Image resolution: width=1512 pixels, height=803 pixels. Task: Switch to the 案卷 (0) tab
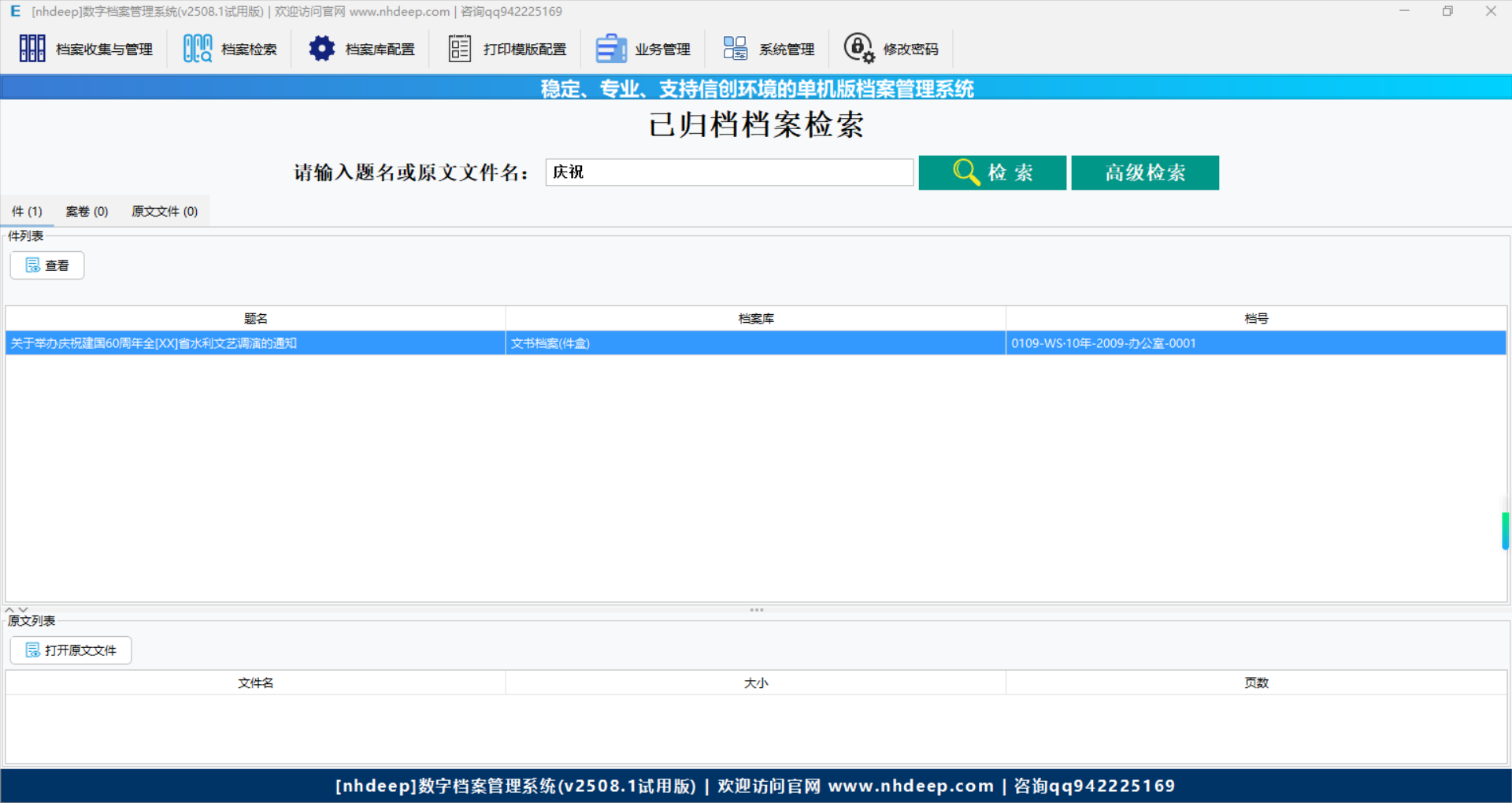(86, 211)
